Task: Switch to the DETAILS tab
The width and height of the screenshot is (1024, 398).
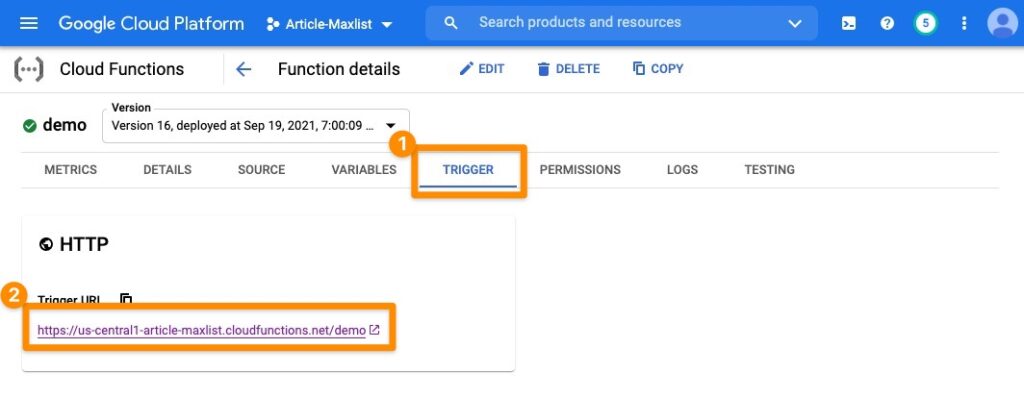Action: [167, 170]
